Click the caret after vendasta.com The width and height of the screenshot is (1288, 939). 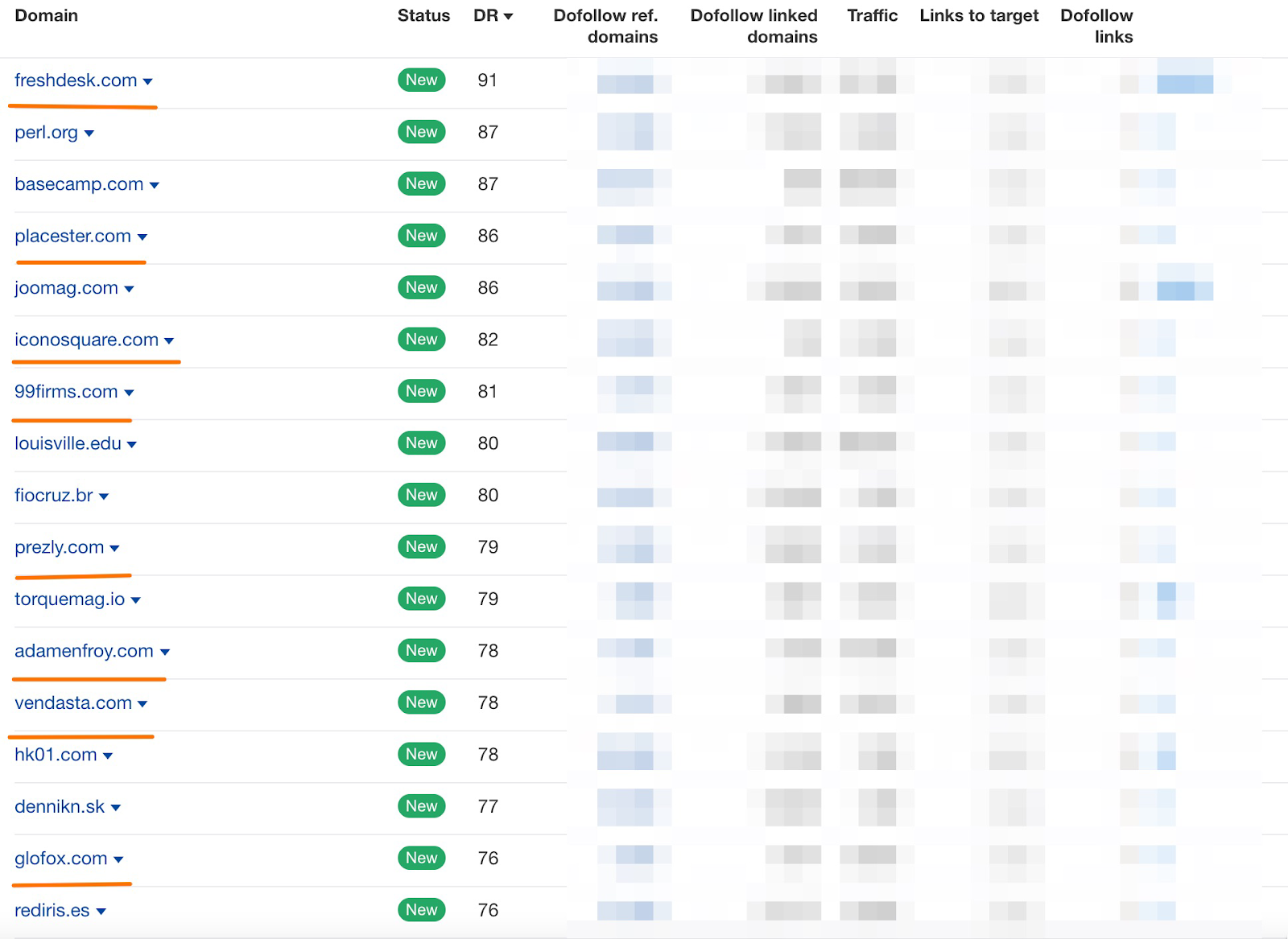tap(142, 704)
